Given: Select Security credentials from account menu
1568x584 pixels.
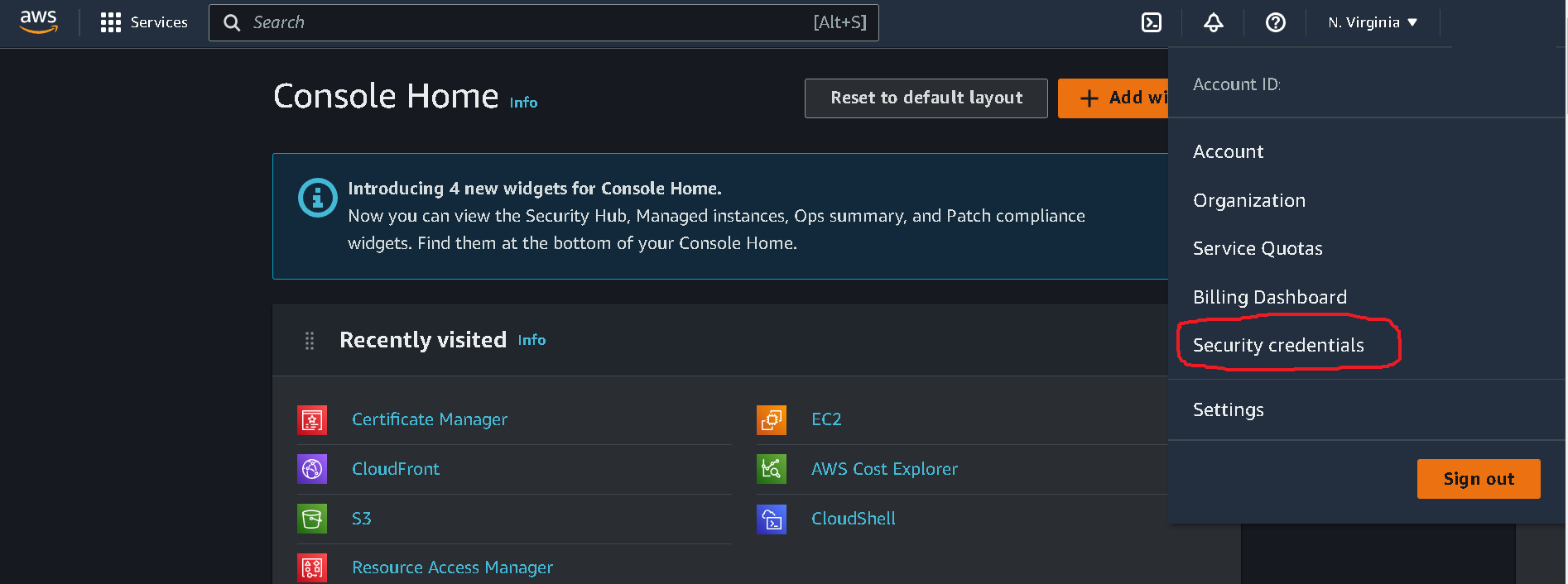Looking at the screenshot, I should click(1277, 346).
